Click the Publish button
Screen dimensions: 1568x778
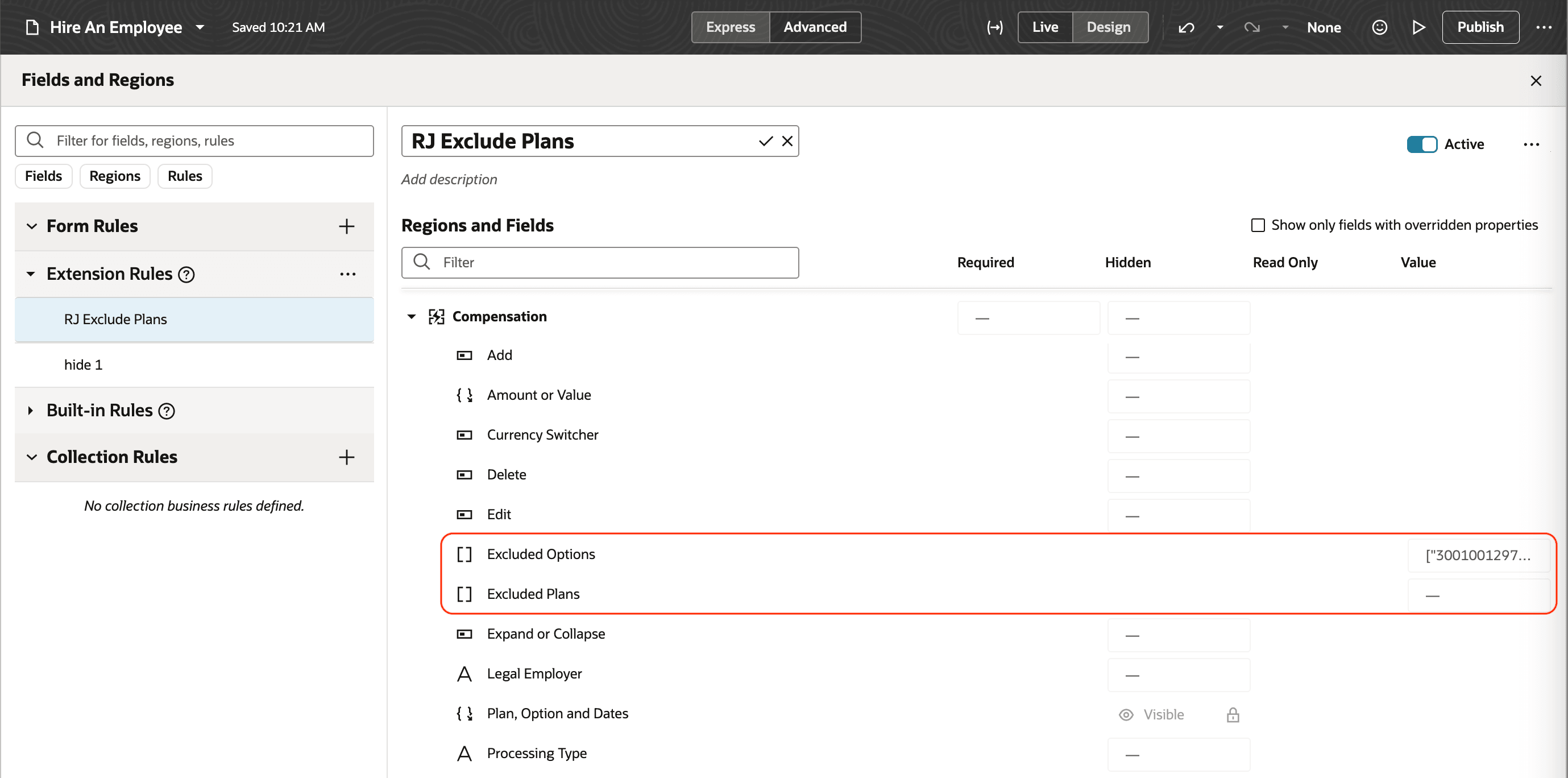click(1480, 27)
